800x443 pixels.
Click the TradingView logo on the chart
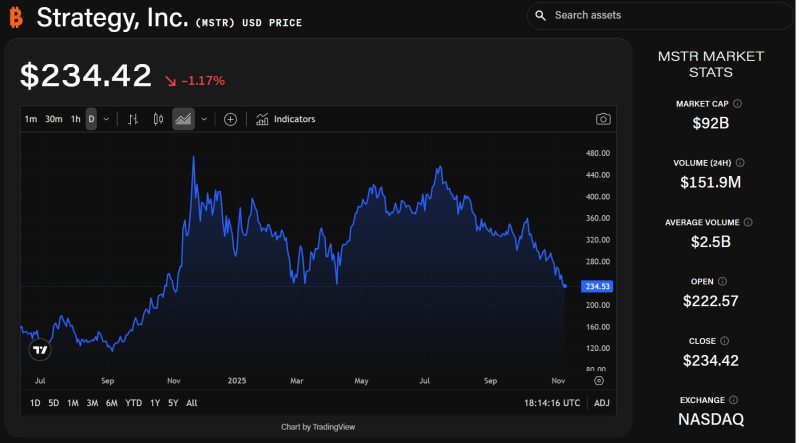pos(40,350)
